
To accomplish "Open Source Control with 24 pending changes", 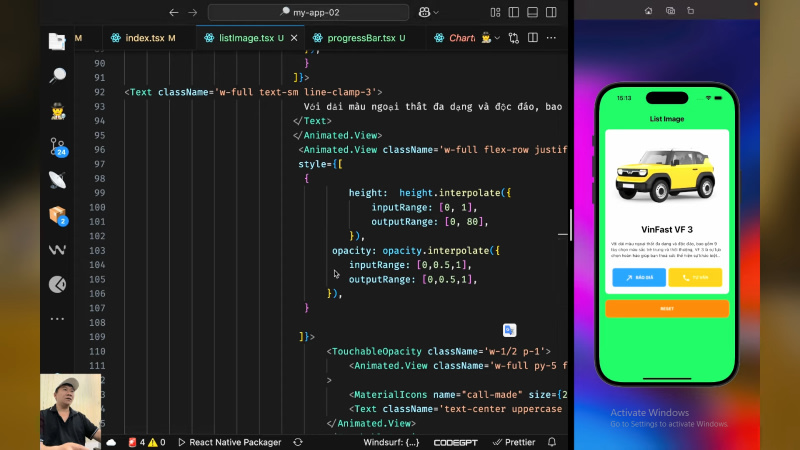I will pos(57,147).
